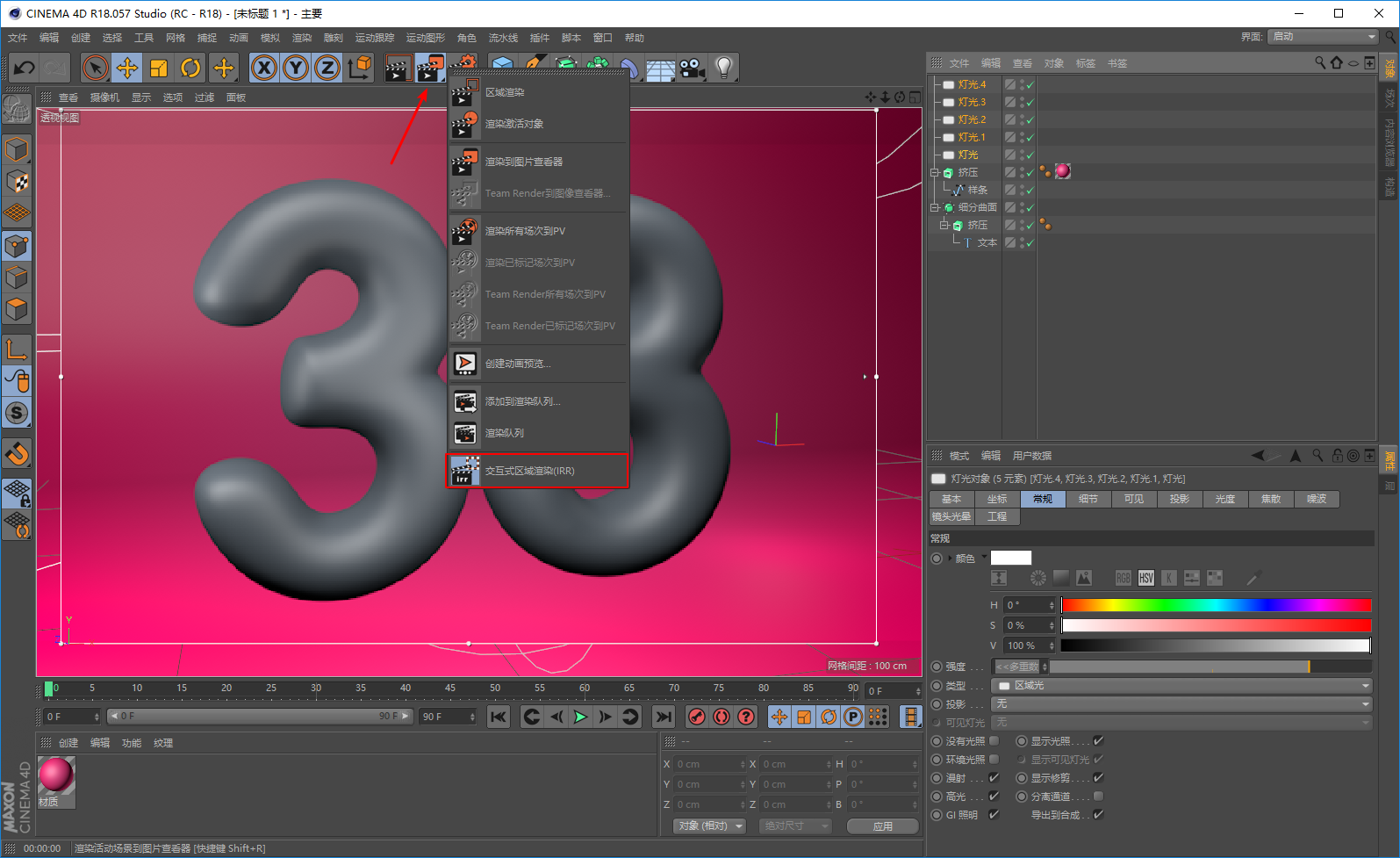Toggle the 显示光照 checkbox
Image resolution: width=1400 pixels, height=858 pixels.
[1099, 740]
